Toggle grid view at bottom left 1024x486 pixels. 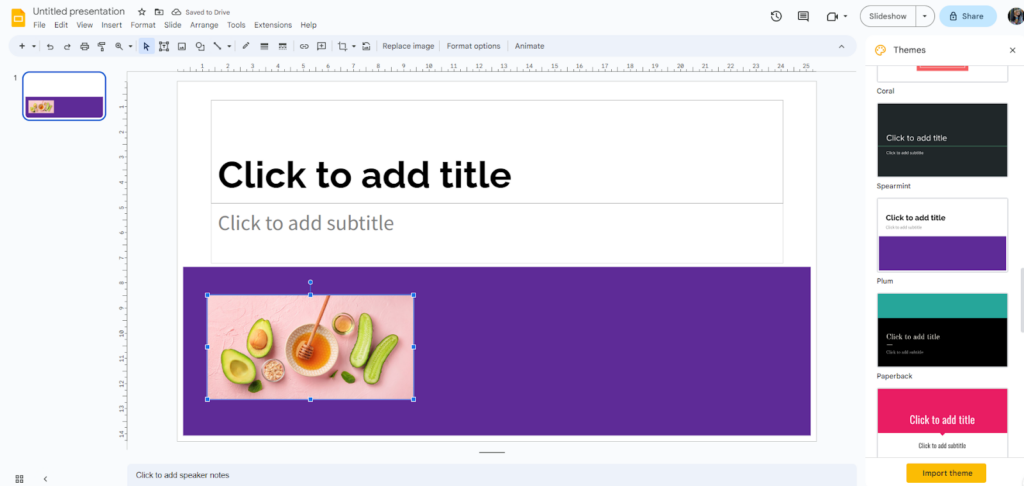(19, 479)
